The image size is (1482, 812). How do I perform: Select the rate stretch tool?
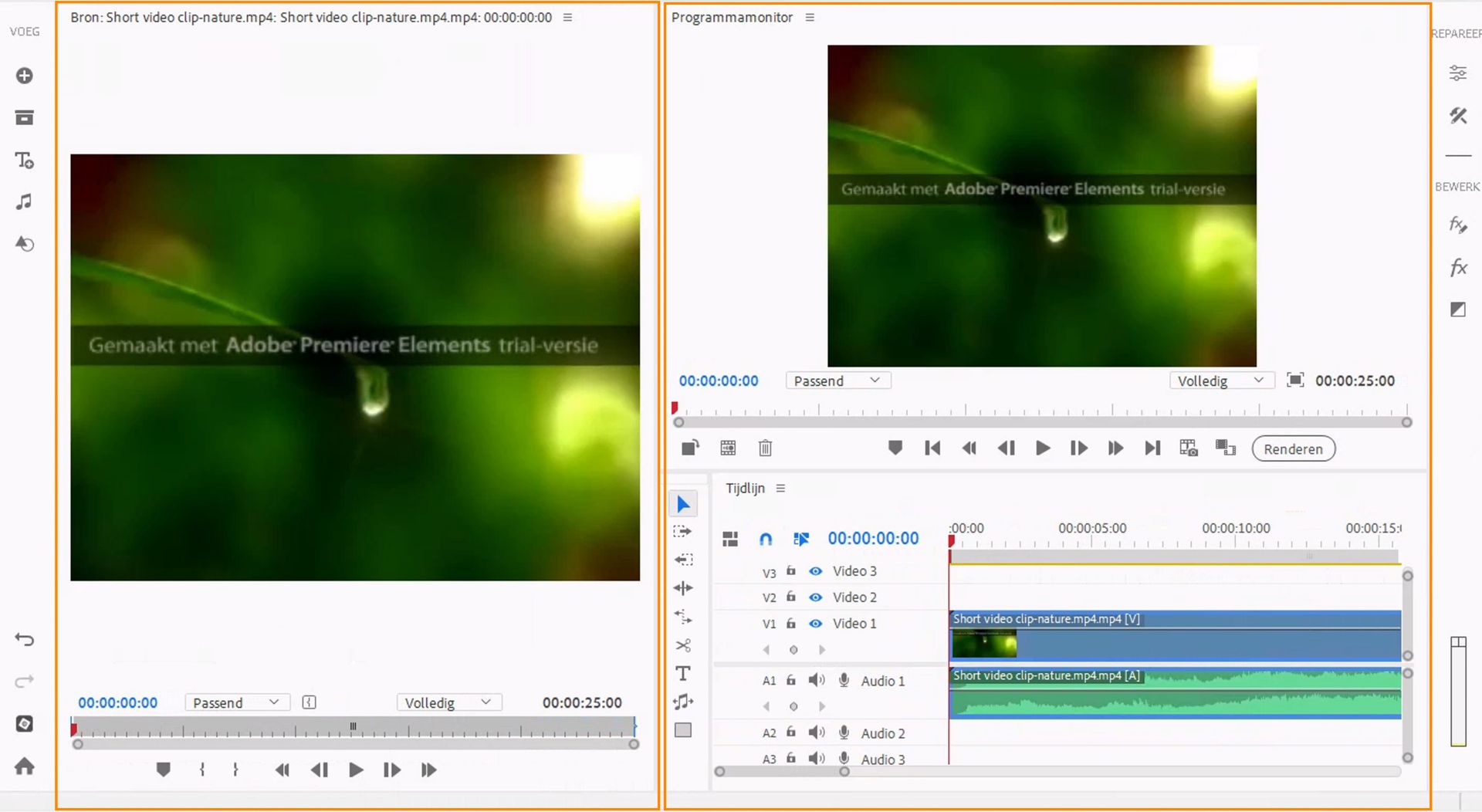click(683, 617)
